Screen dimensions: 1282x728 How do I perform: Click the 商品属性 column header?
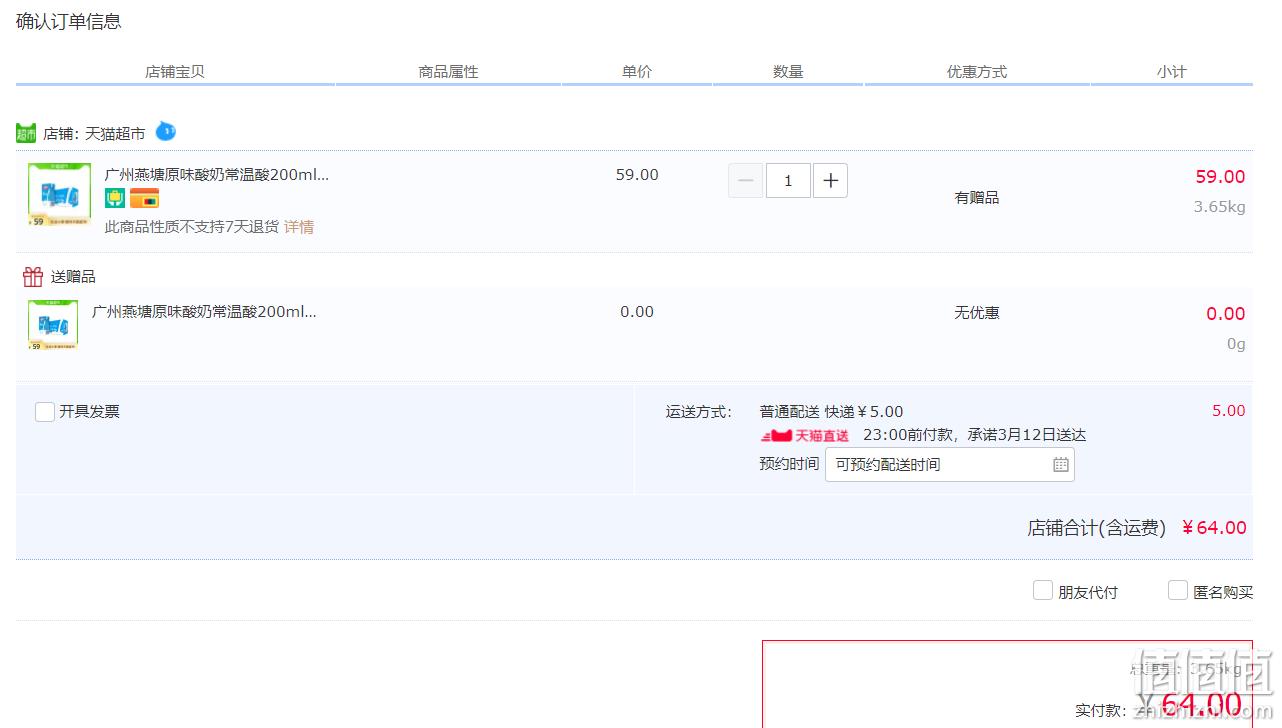pyautogui.click(x=448, y=72)
